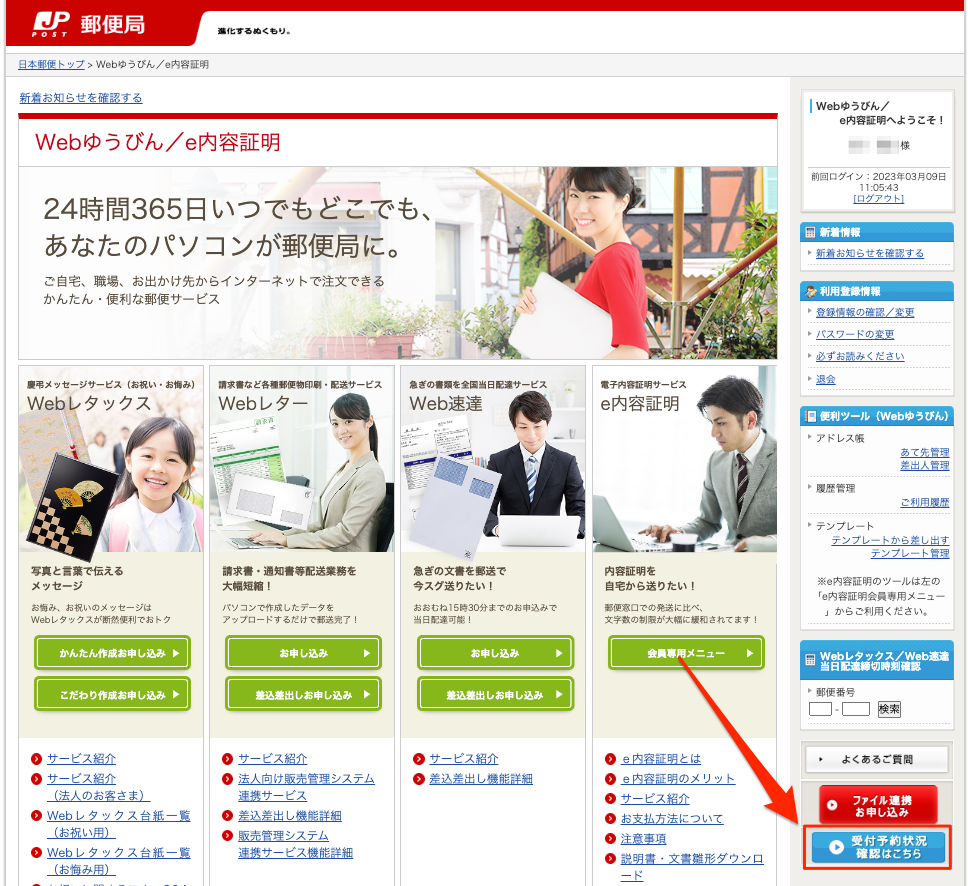Click the 便利ツール header icon

[810, 416]
